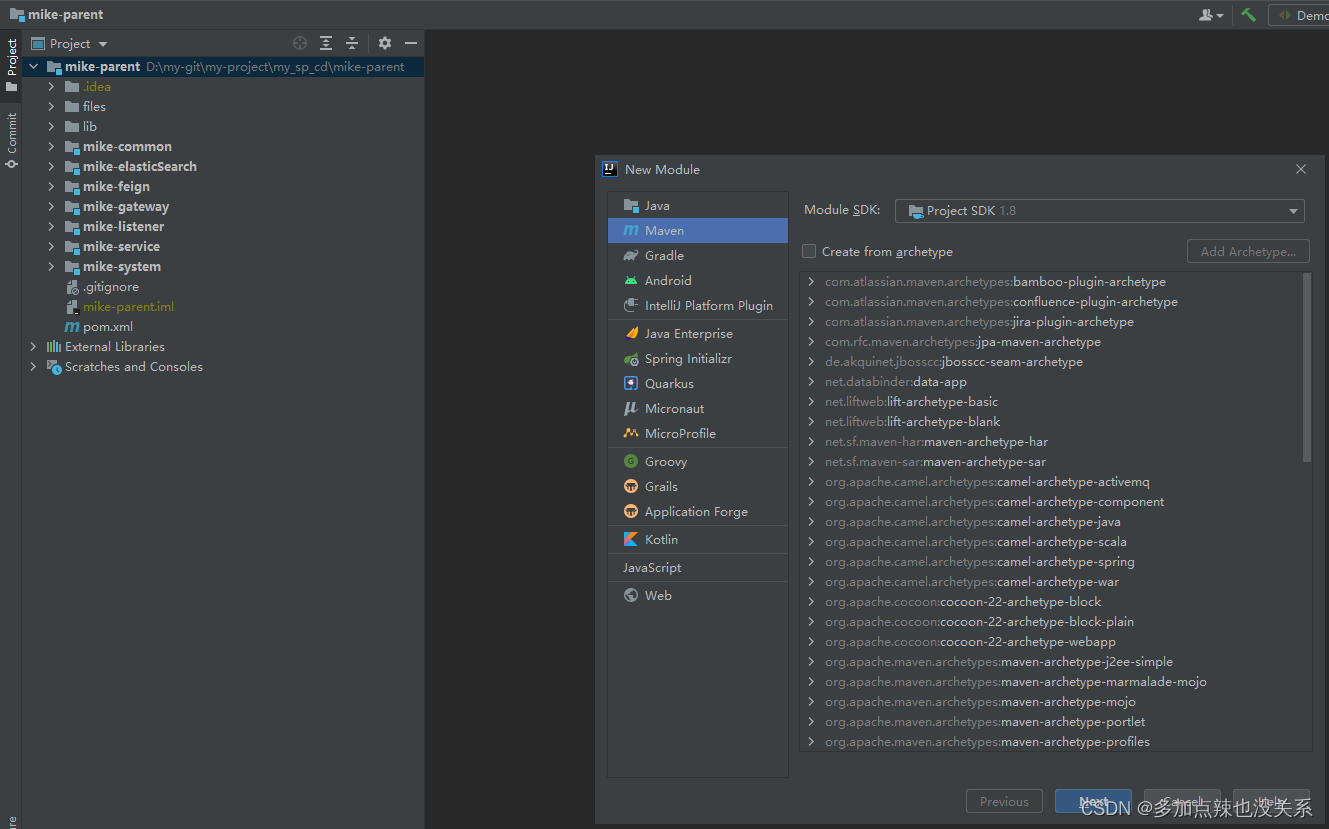
Task: Select Groovy module type
Action: coord(698,461)
